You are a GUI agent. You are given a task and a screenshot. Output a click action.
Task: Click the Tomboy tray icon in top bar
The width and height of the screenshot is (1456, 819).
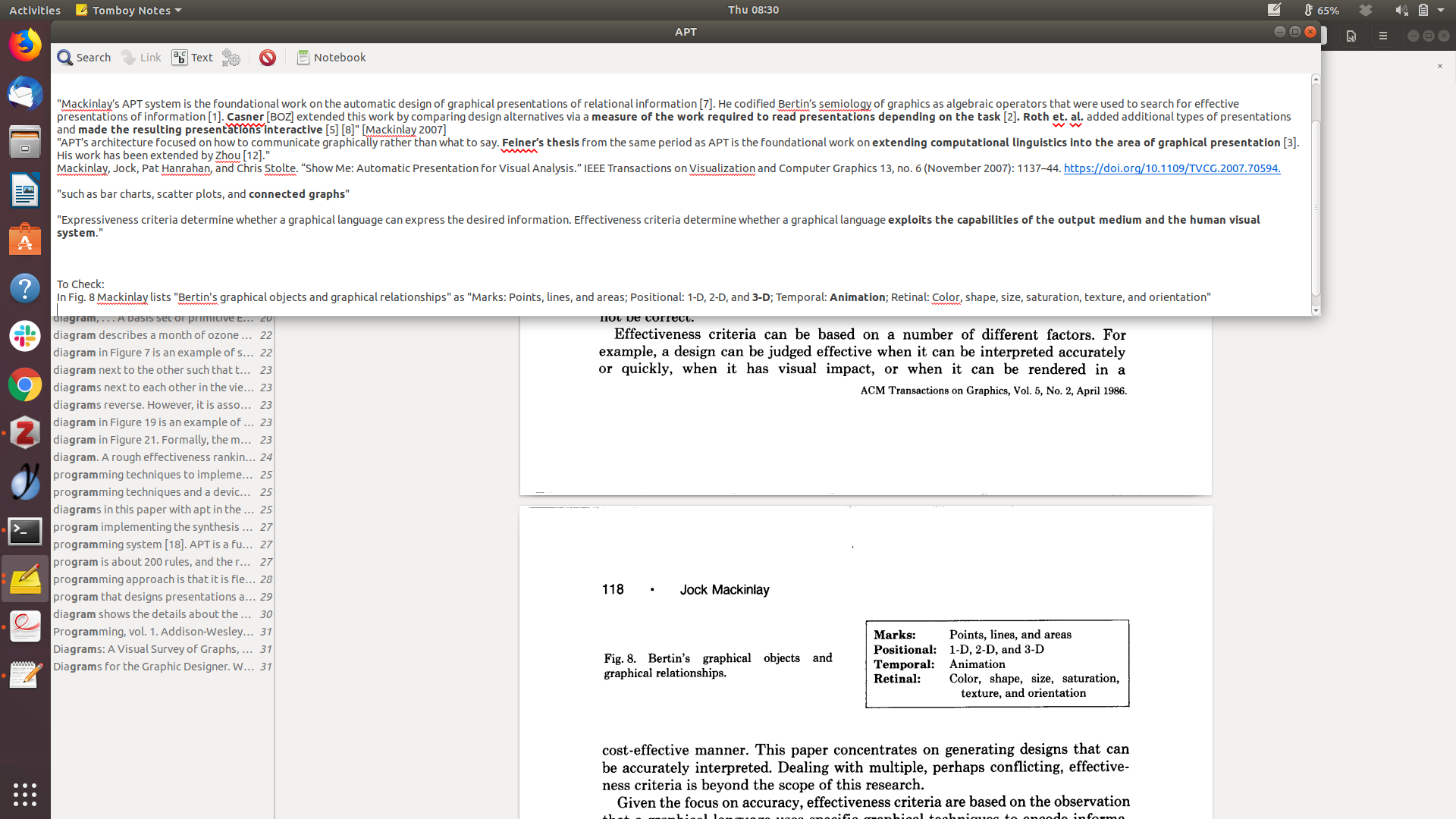pos(1274,10)
